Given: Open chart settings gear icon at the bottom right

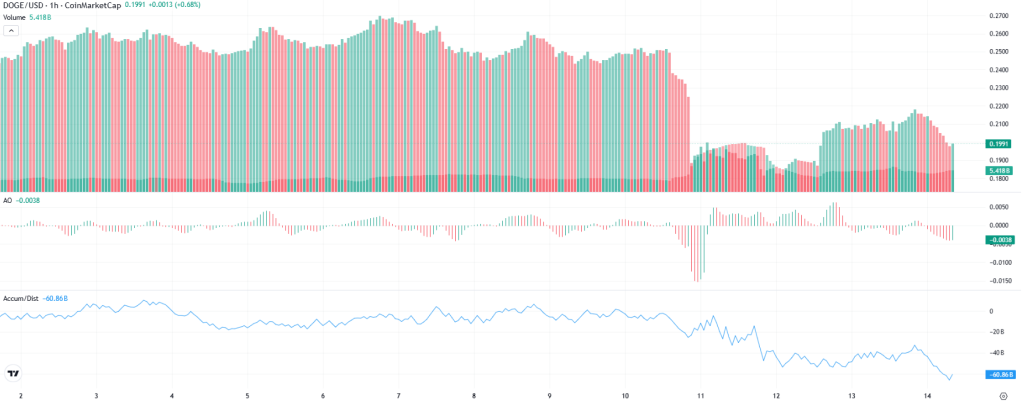Looking at the screenshot, I should 1003,396.
